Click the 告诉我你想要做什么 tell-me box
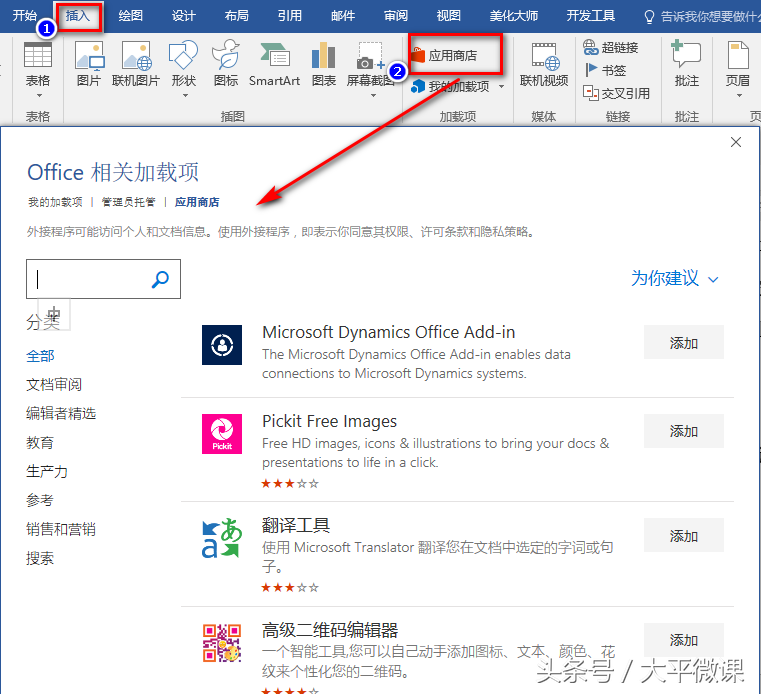 tap(710, 17)
